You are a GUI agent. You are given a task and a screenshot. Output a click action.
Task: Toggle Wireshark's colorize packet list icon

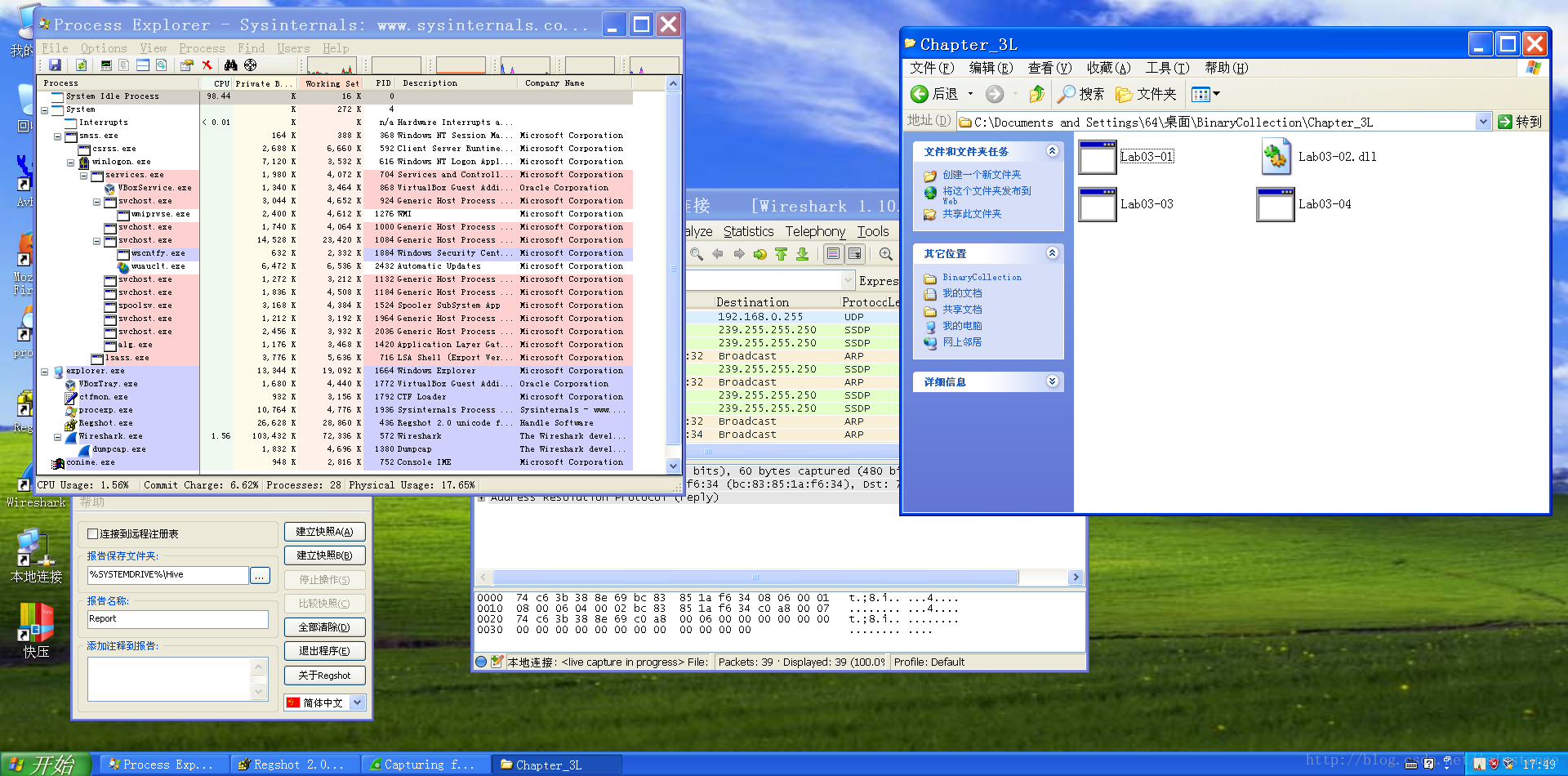coord(833,254)
